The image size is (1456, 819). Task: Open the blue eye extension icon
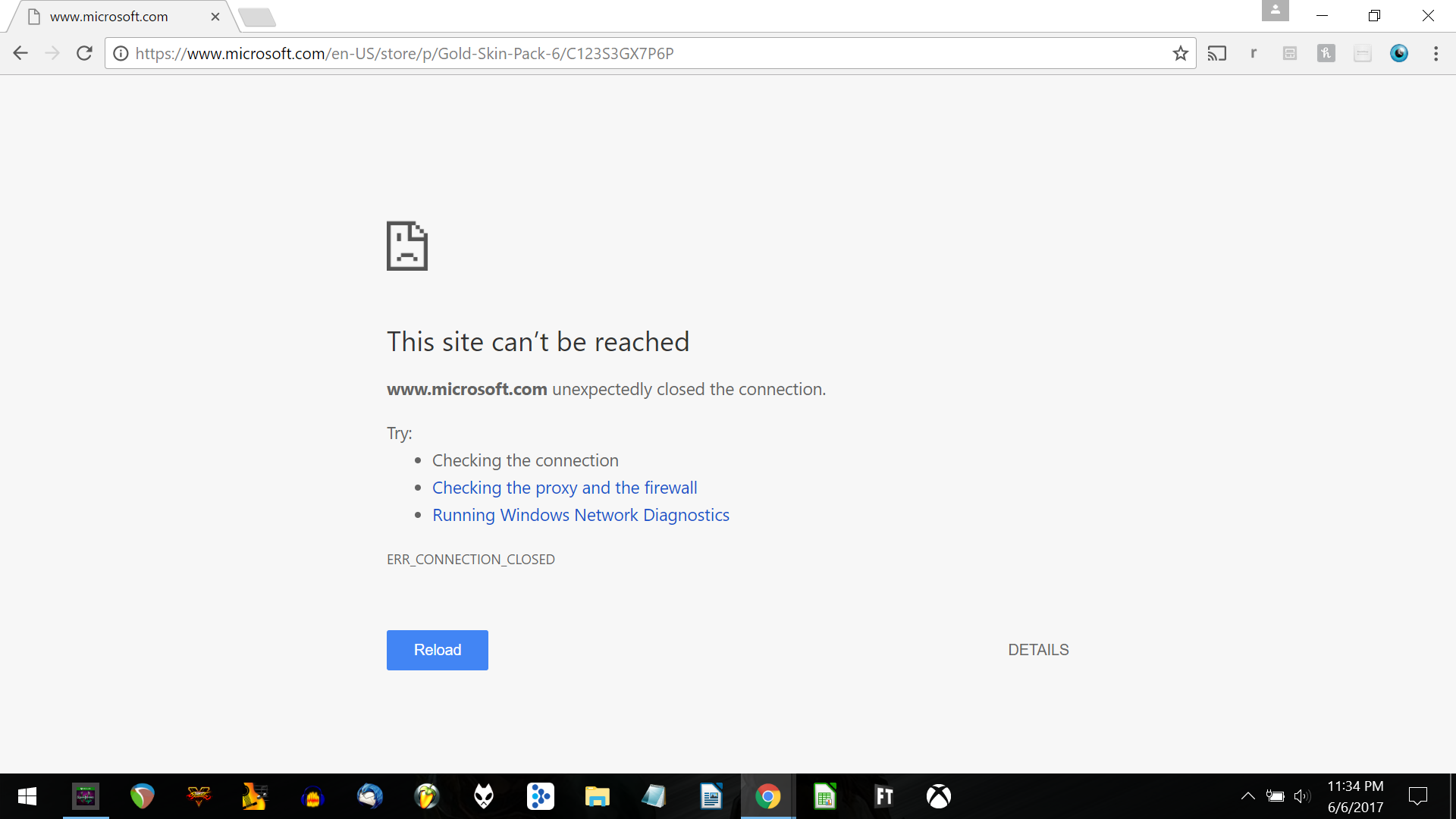coord(1399,53)
